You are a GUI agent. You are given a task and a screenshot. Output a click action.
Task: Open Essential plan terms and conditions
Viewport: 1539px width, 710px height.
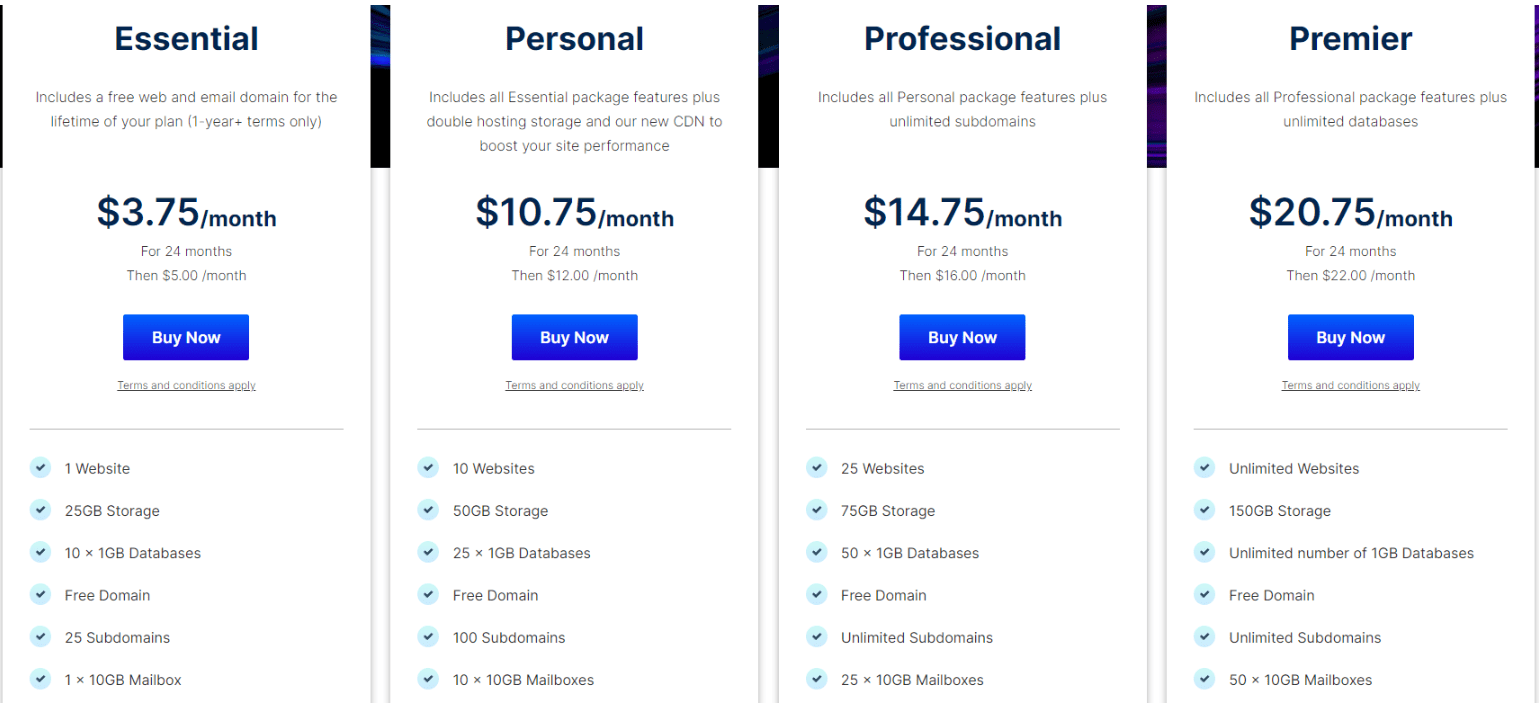coord(186,386)
